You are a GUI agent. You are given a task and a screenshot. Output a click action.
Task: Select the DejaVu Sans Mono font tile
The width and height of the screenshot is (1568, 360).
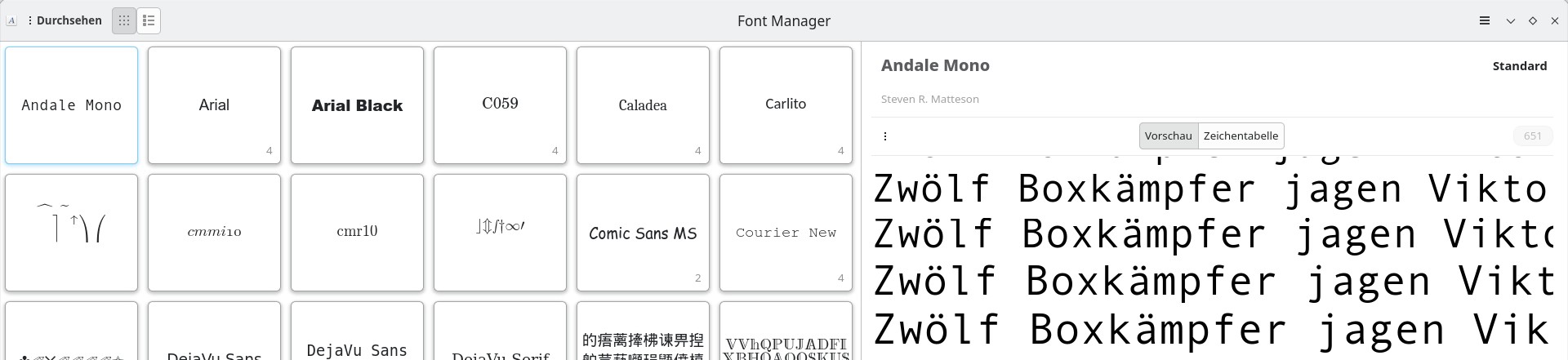click(357, 331)
